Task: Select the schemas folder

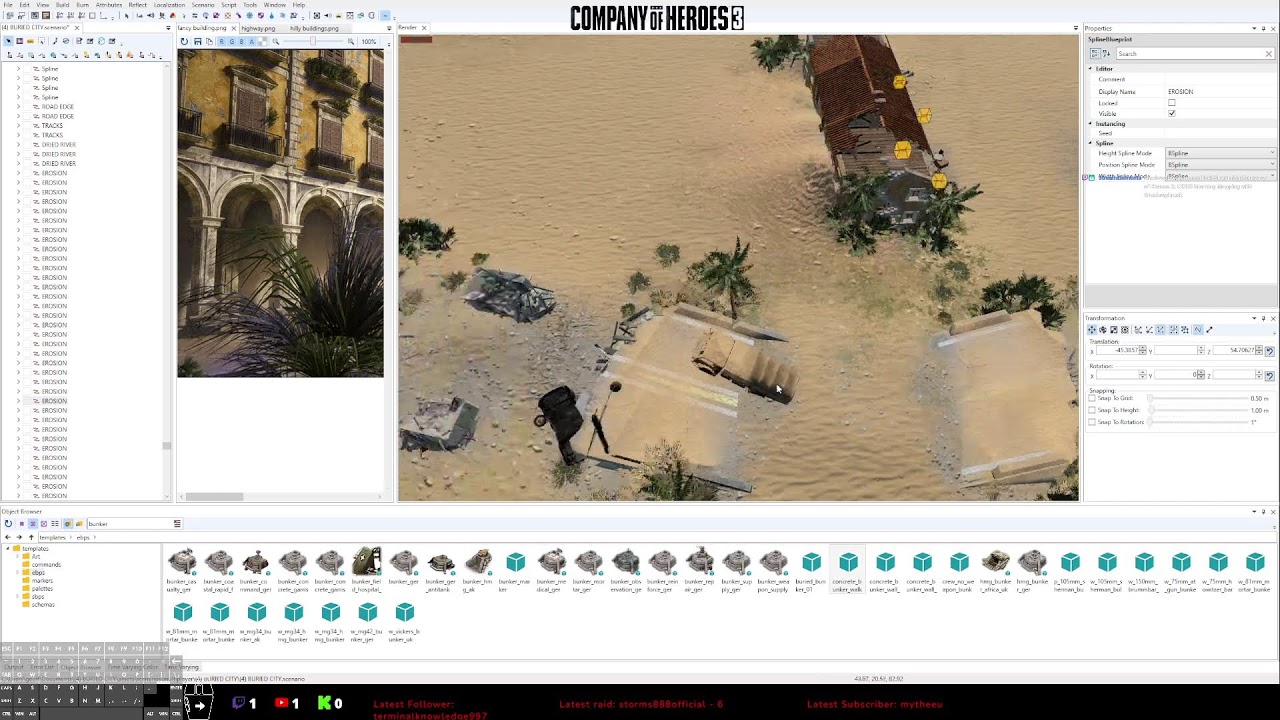Action: pos(38,605)
